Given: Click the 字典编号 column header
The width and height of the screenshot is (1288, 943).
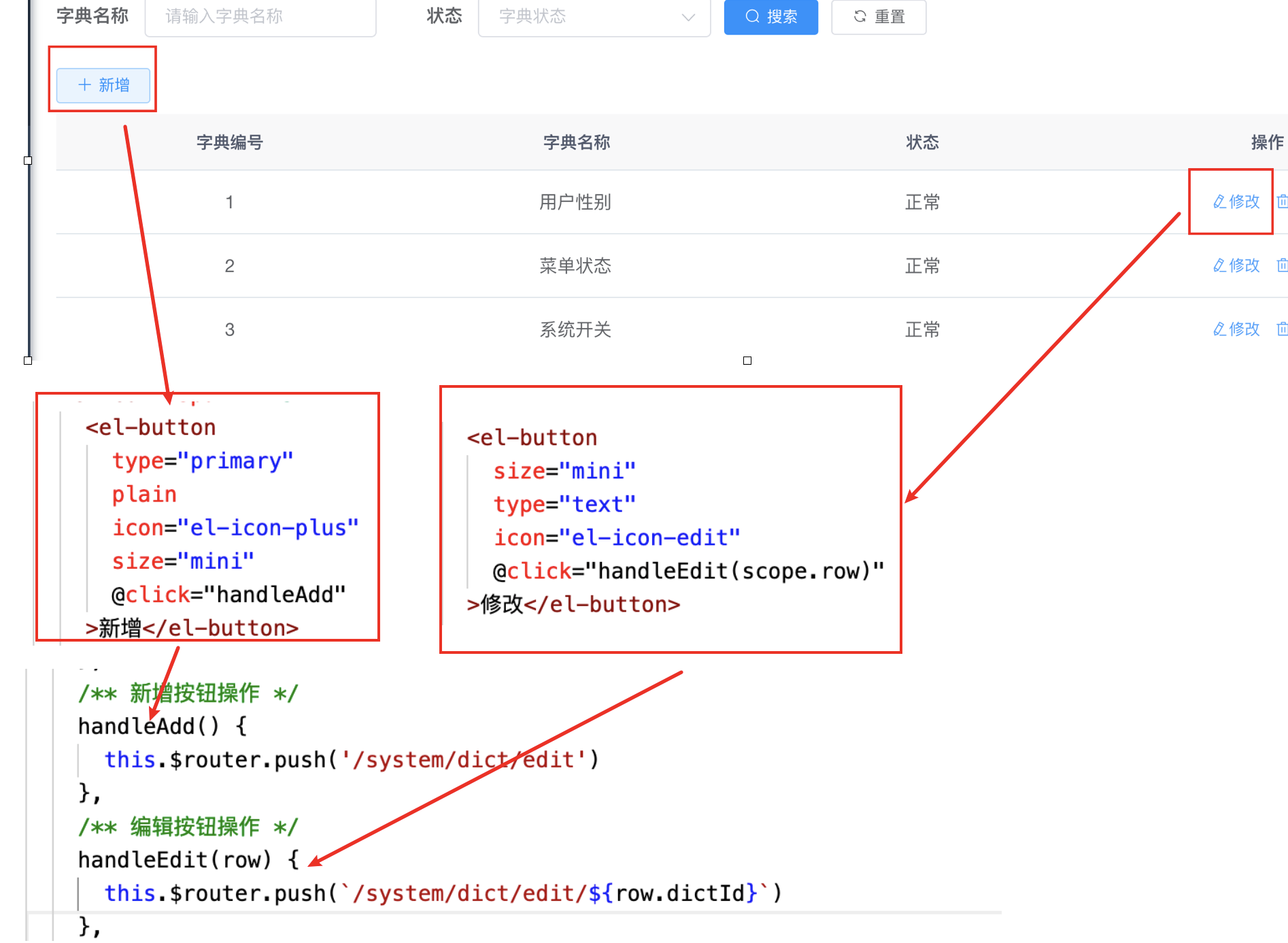Looking at the screenshot, I should (230, 142).
